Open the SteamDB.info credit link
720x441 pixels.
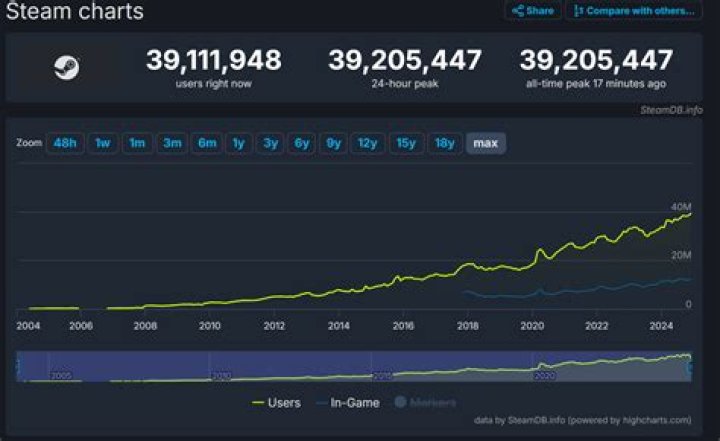(671, 110)
